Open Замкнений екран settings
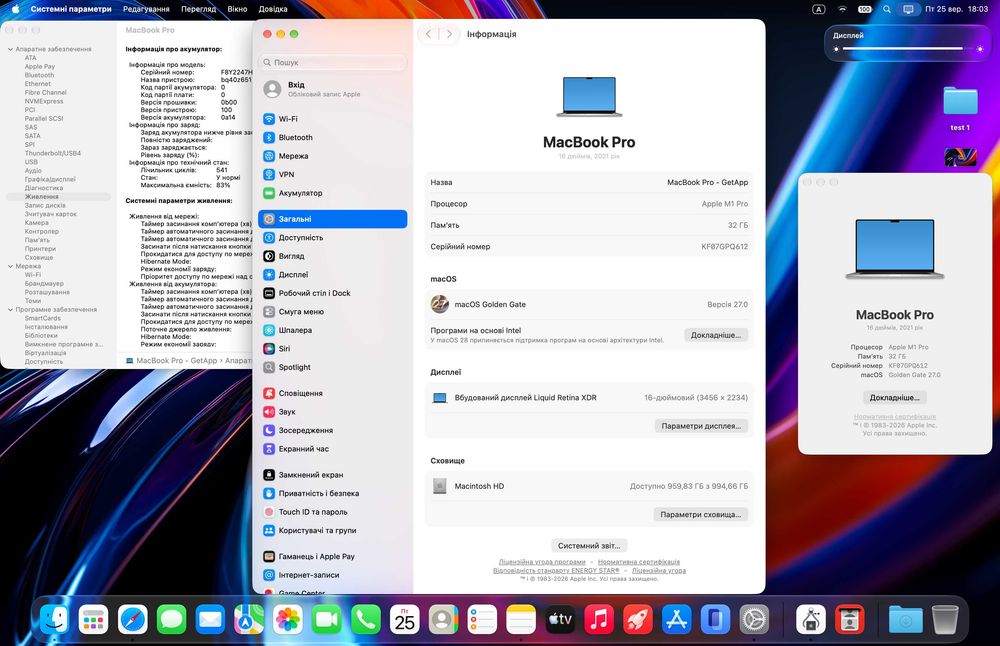 point(332,475)
